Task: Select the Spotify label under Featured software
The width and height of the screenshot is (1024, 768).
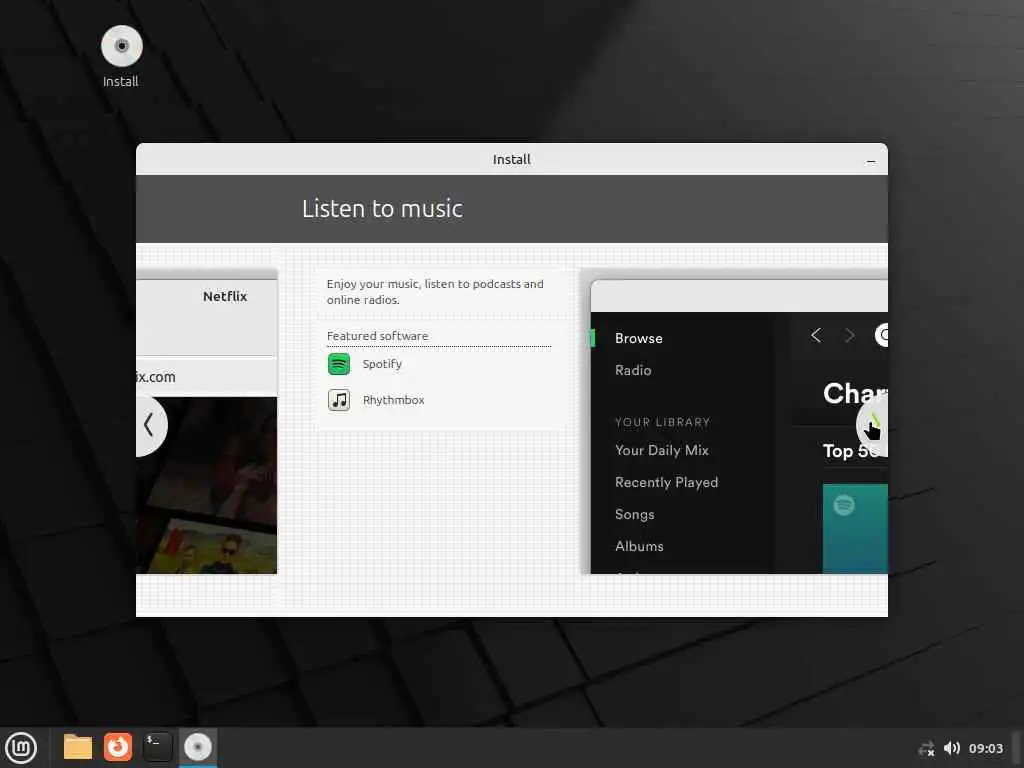Action: 382,364
